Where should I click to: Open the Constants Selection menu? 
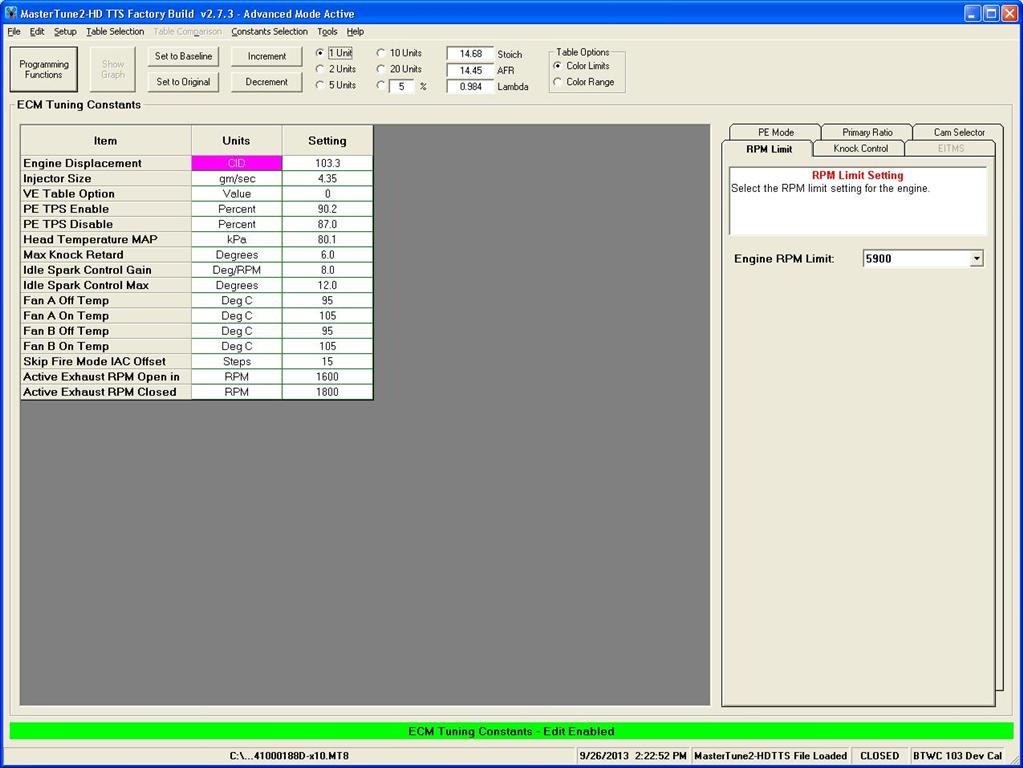pyautogui.click(x=269, y=31)
